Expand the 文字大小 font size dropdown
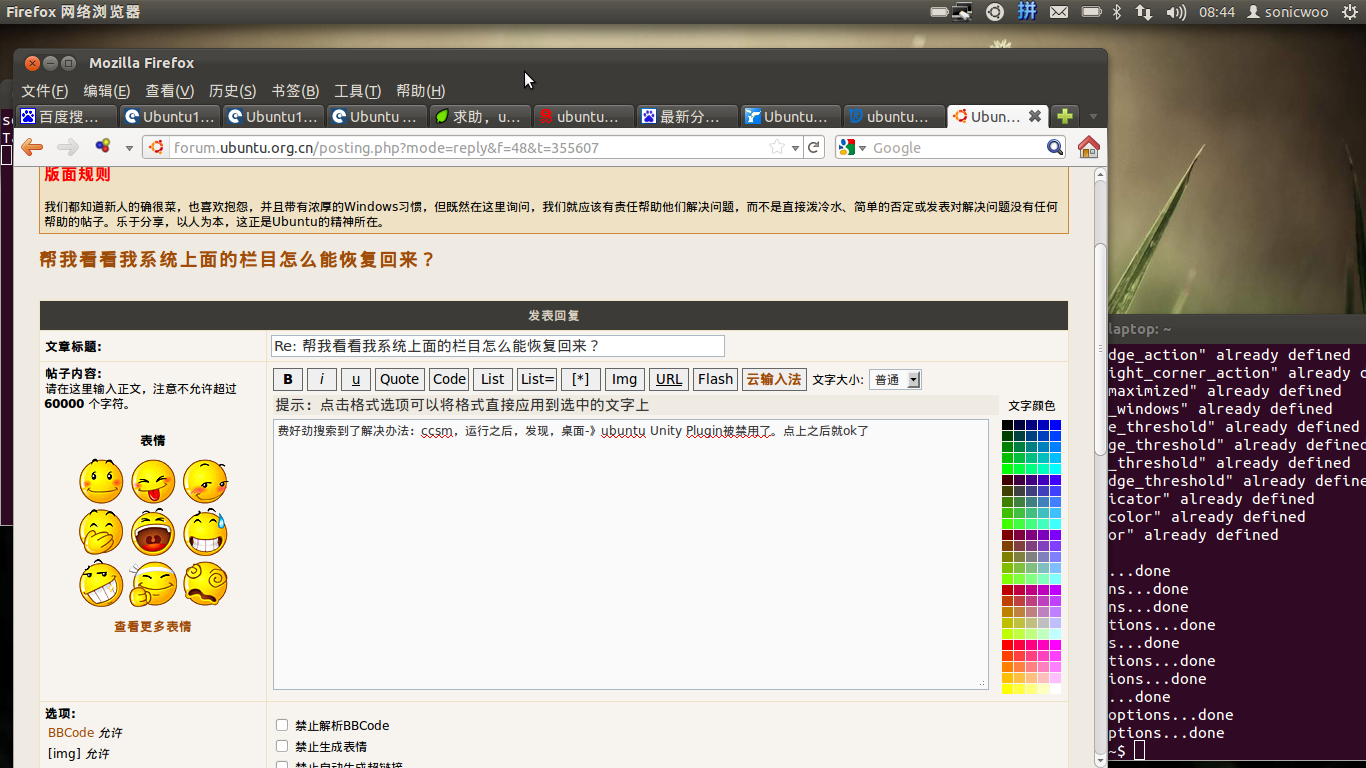1366x768 pixels. pos(895,380)
